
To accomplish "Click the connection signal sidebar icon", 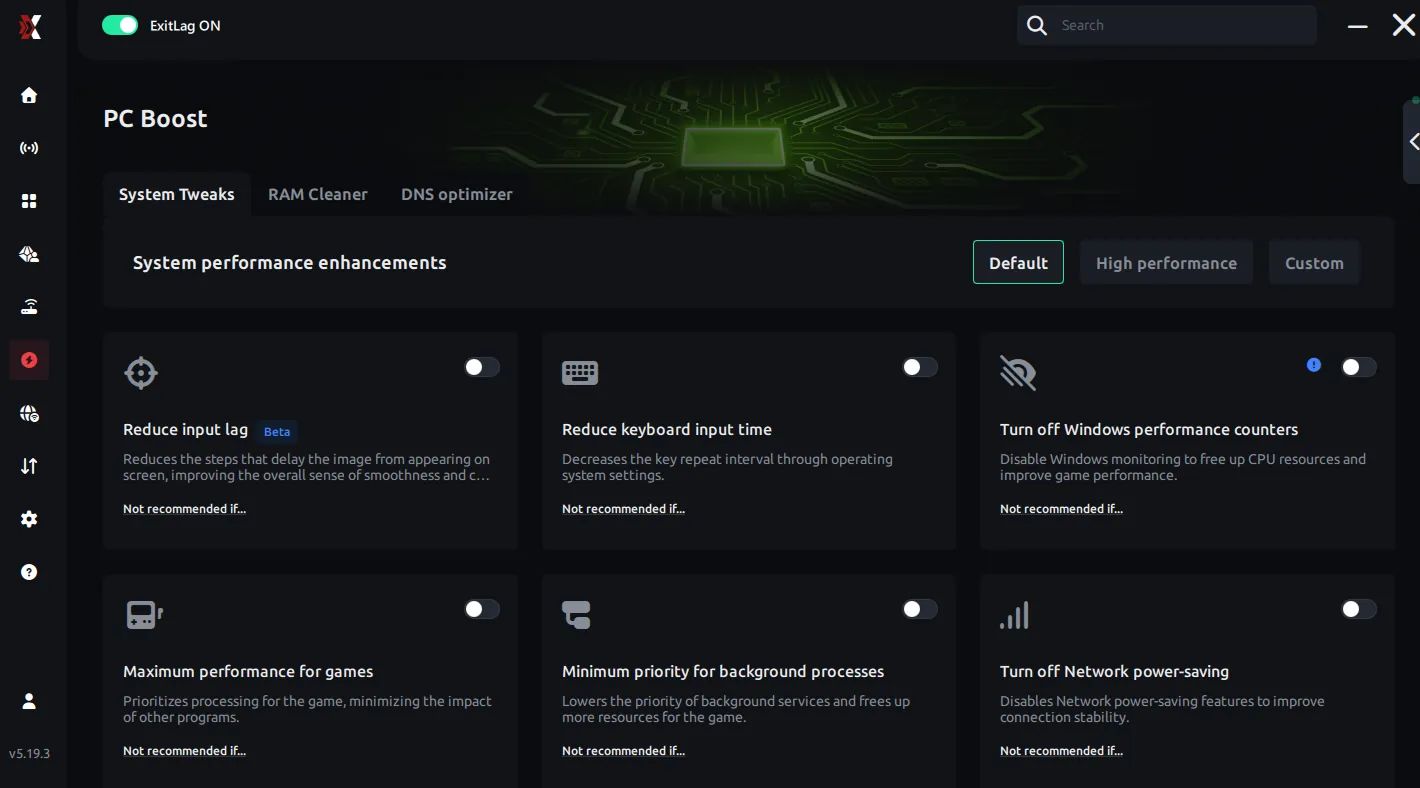I will pyautogui.click(x=29, y=148).
